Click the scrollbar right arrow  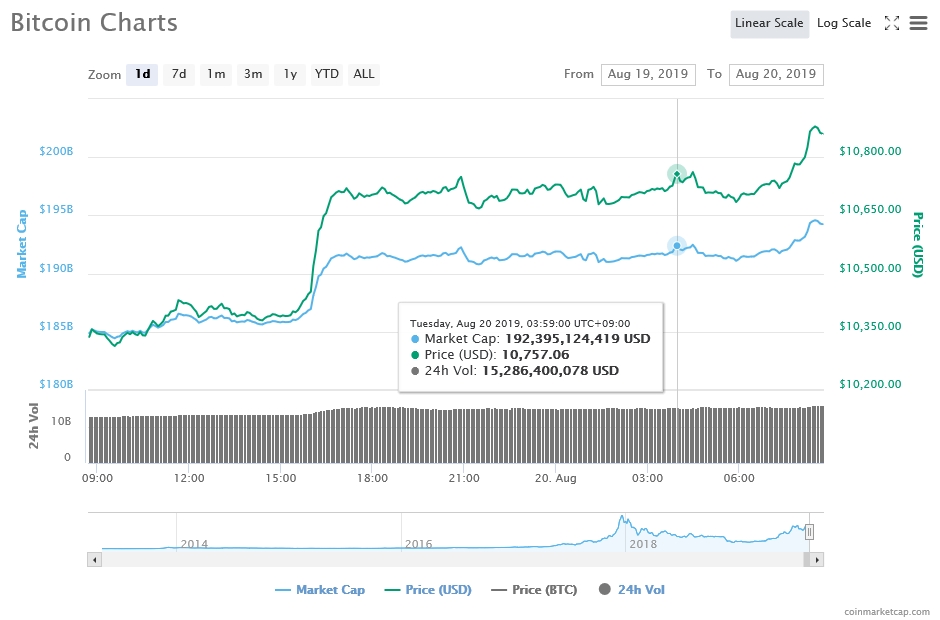pos(817,560)
